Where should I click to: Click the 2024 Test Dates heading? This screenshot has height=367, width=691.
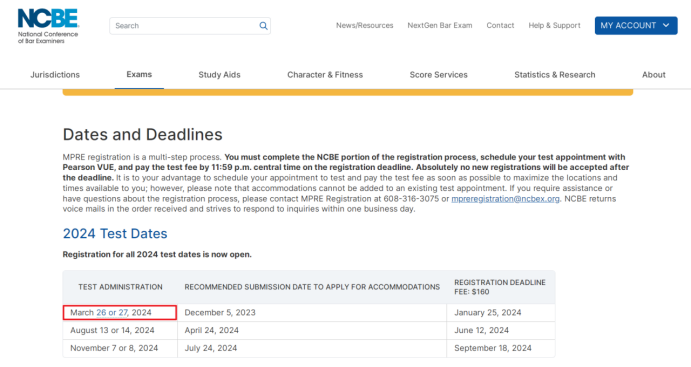click(115, 234)
